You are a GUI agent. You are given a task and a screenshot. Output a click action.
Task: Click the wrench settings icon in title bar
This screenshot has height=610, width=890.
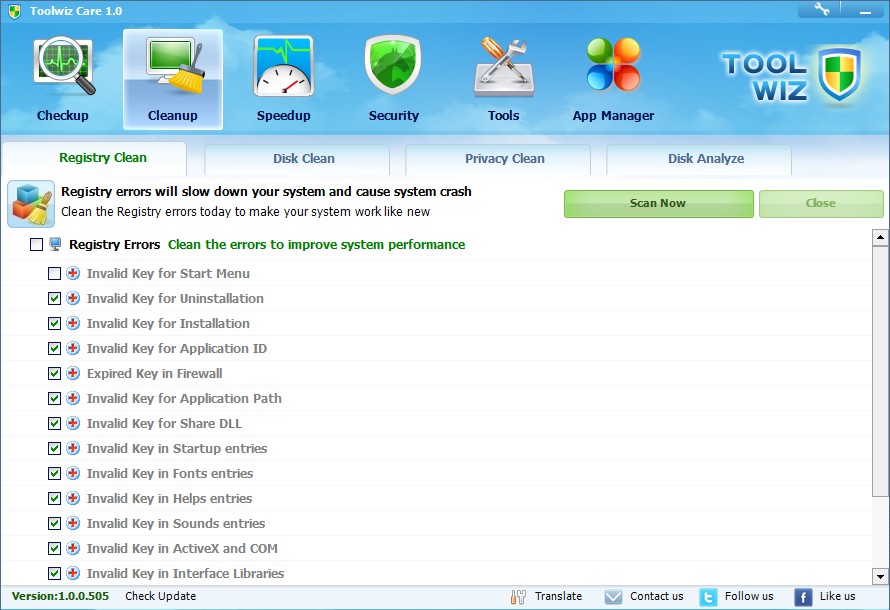point(821,9)
